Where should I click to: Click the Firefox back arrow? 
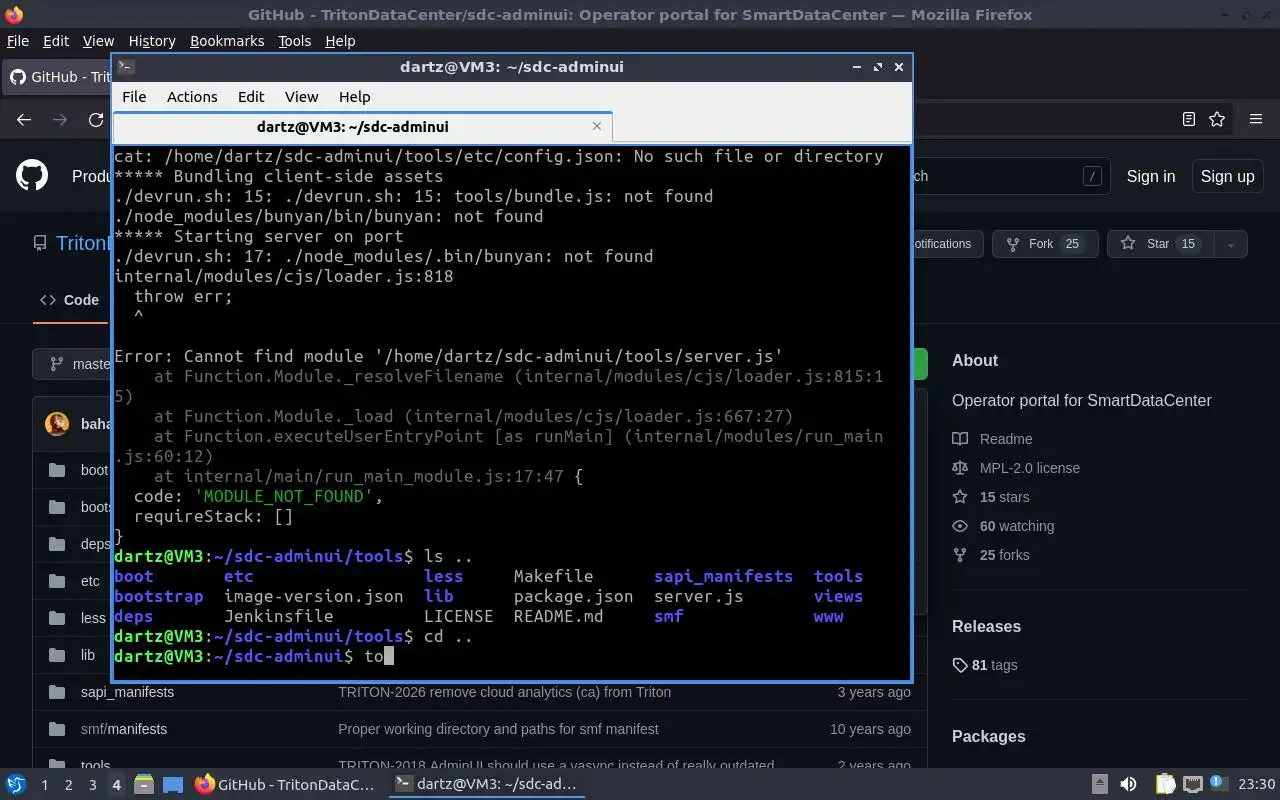(x=24, y=119)
